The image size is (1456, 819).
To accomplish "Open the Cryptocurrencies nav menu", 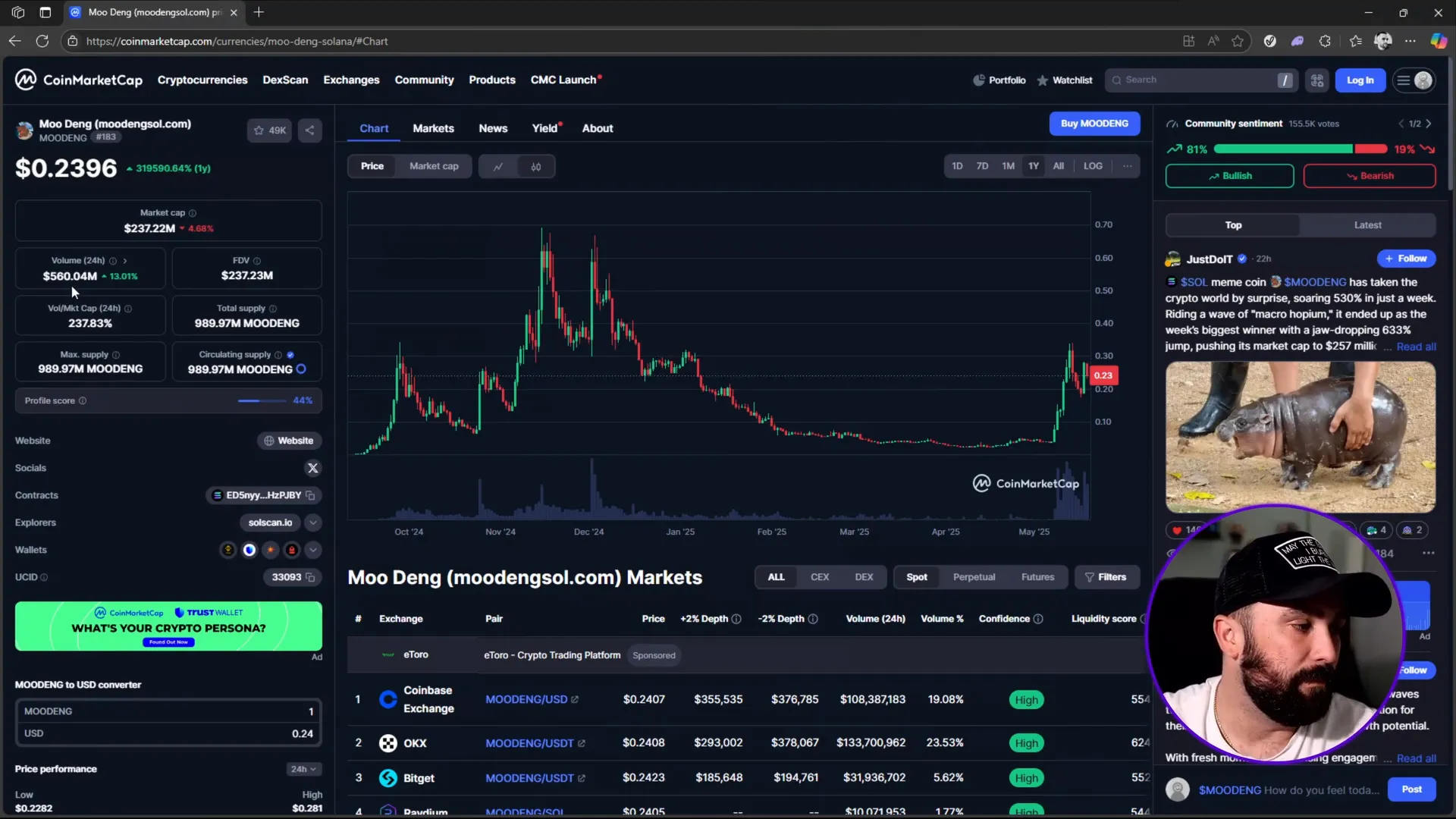I will pyautogui.click(x=202, y=80).
